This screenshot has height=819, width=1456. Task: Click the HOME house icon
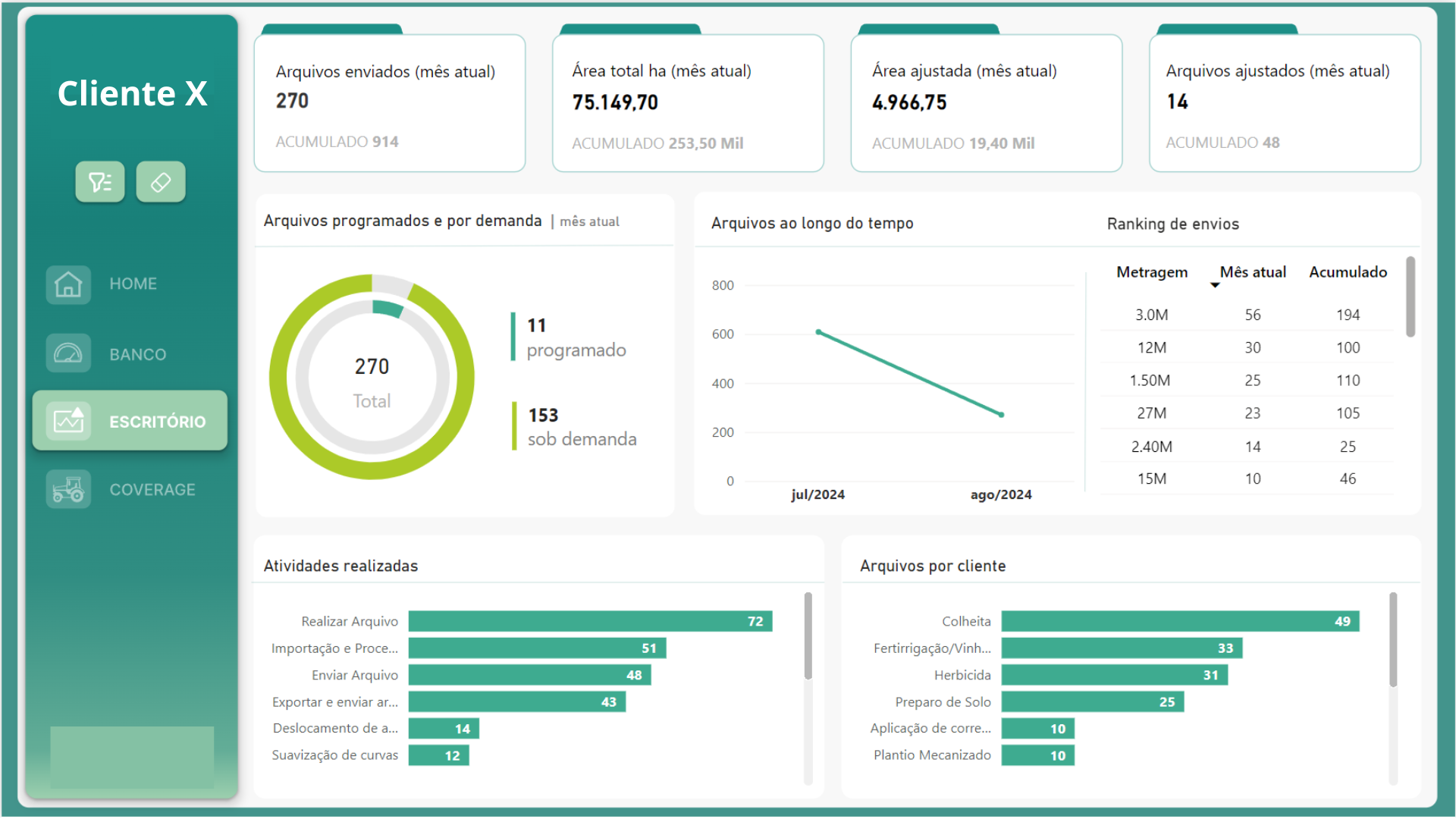pos(68,284)
